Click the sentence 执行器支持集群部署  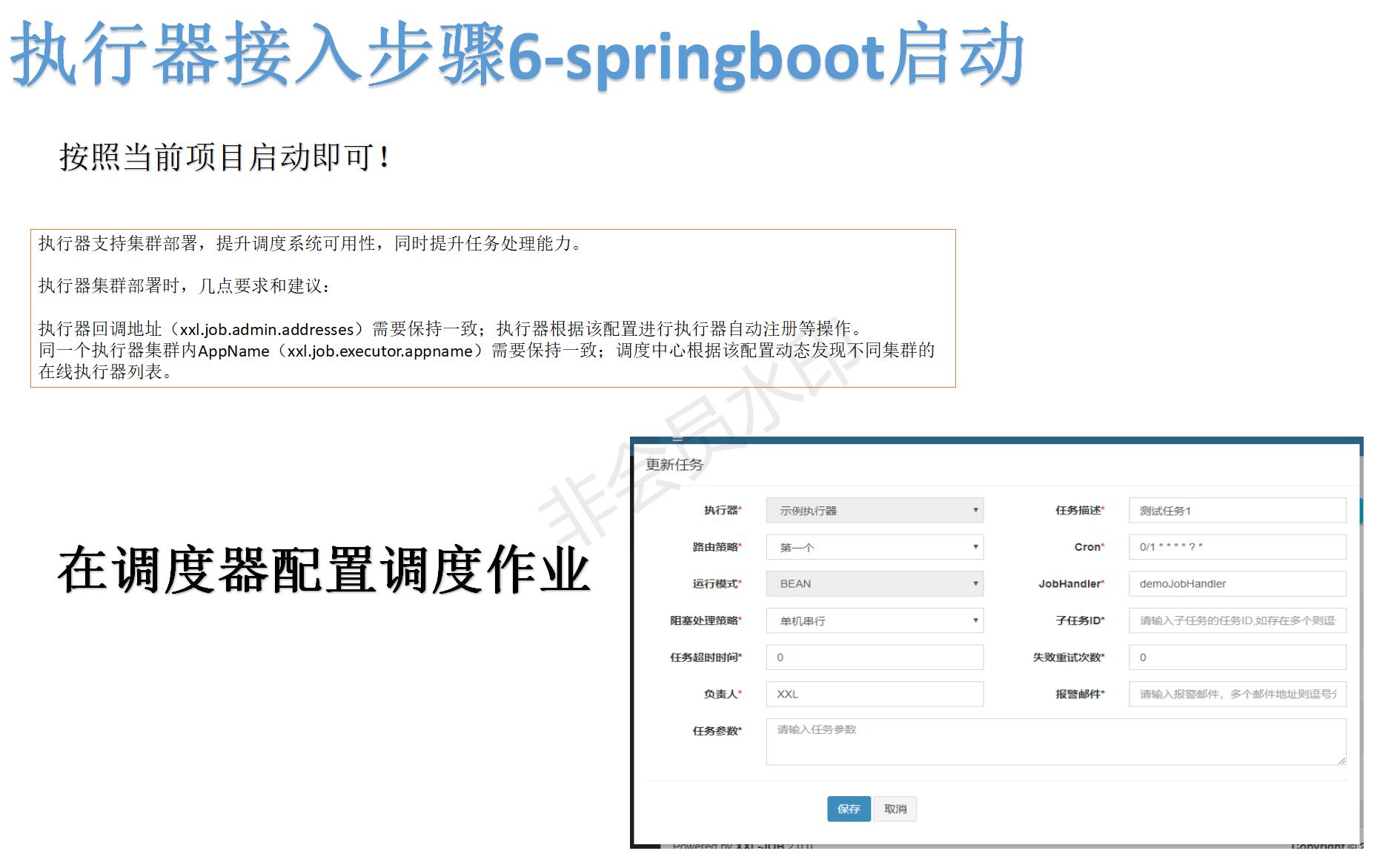point(119,243)
